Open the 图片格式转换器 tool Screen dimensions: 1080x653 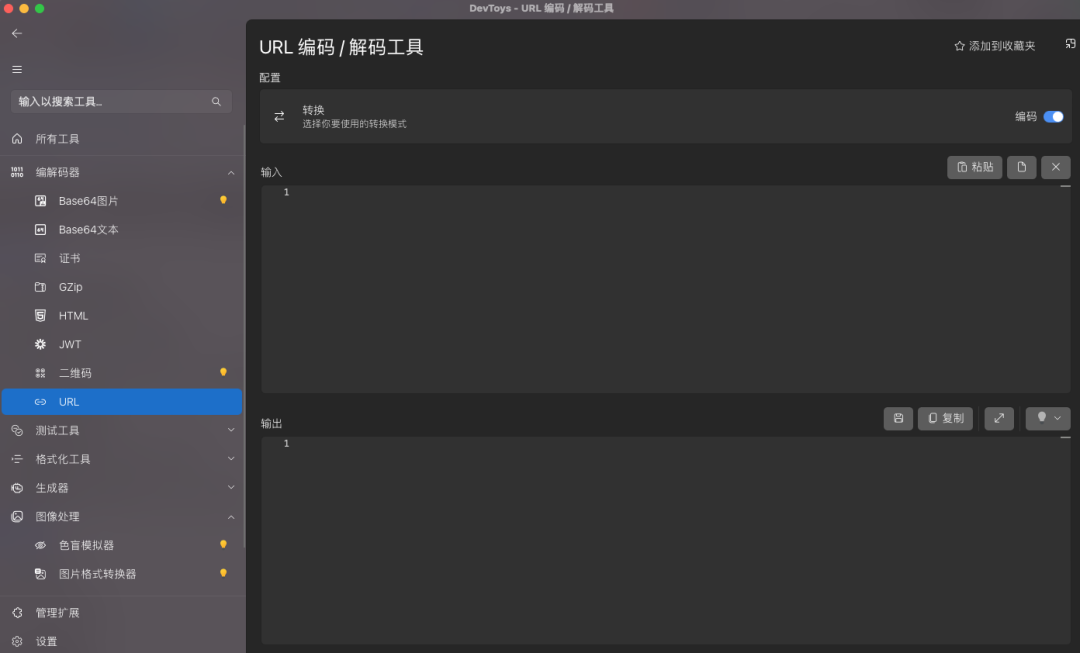122,574
